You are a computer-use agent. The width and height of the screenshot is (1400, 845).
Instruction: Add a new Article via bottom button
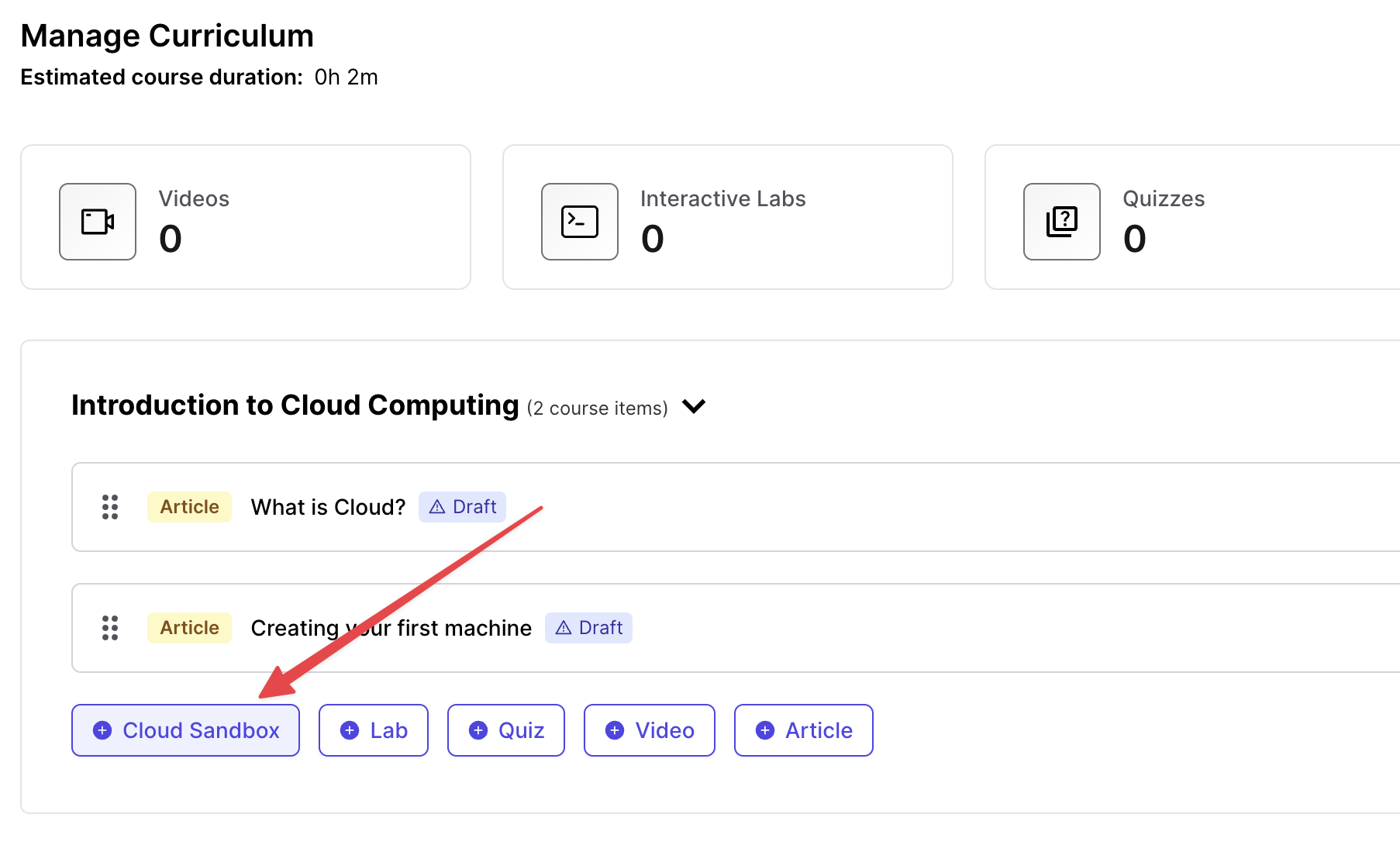pyautogui.click(x=803, y=730)
